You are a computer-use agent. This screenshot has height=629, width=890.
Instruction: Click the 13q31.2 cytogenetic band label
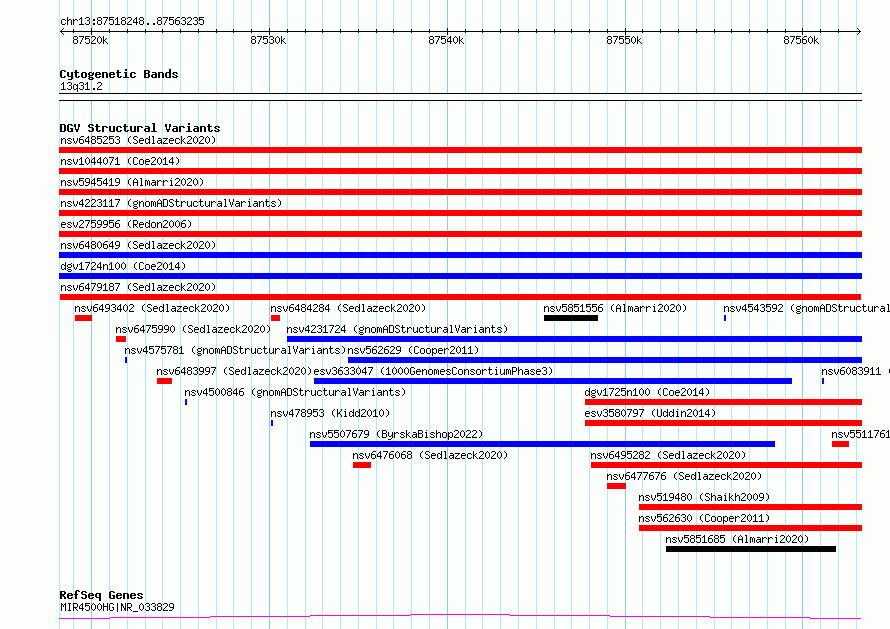81,86
